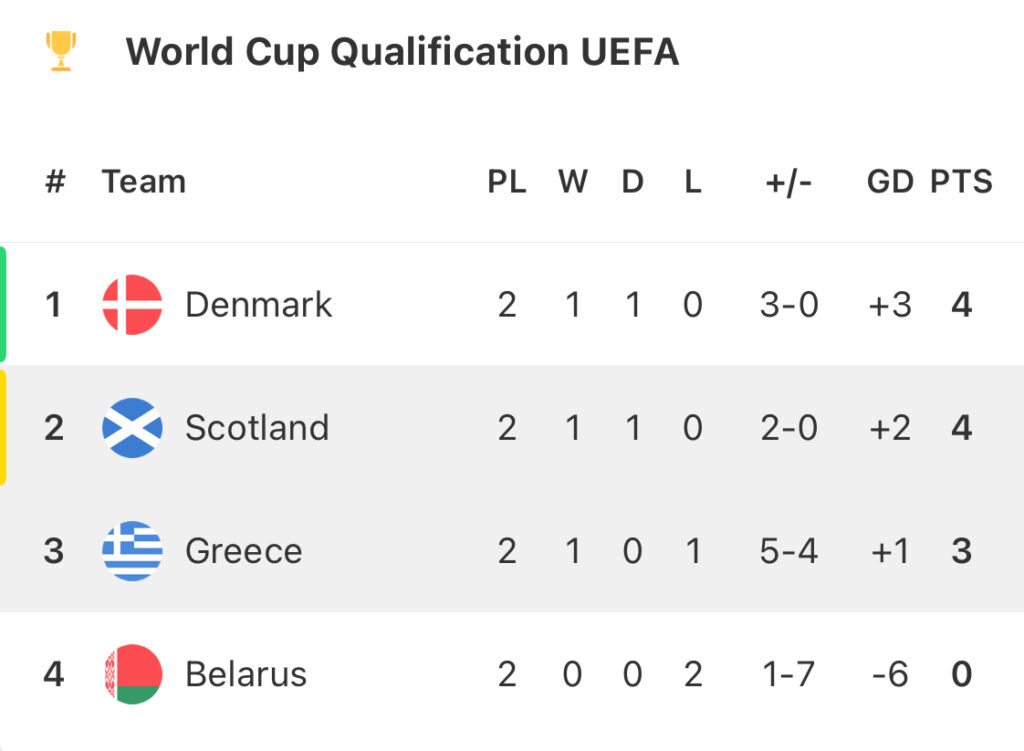1024x751 pixels.
Task: Click the gold trophy icon
Action: tap(61, 51)
